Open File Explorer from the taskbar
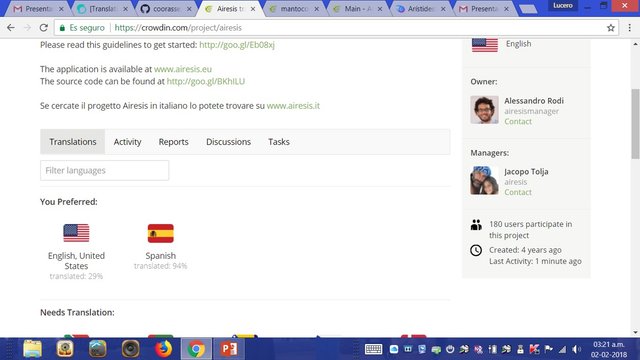 [32, 349]
